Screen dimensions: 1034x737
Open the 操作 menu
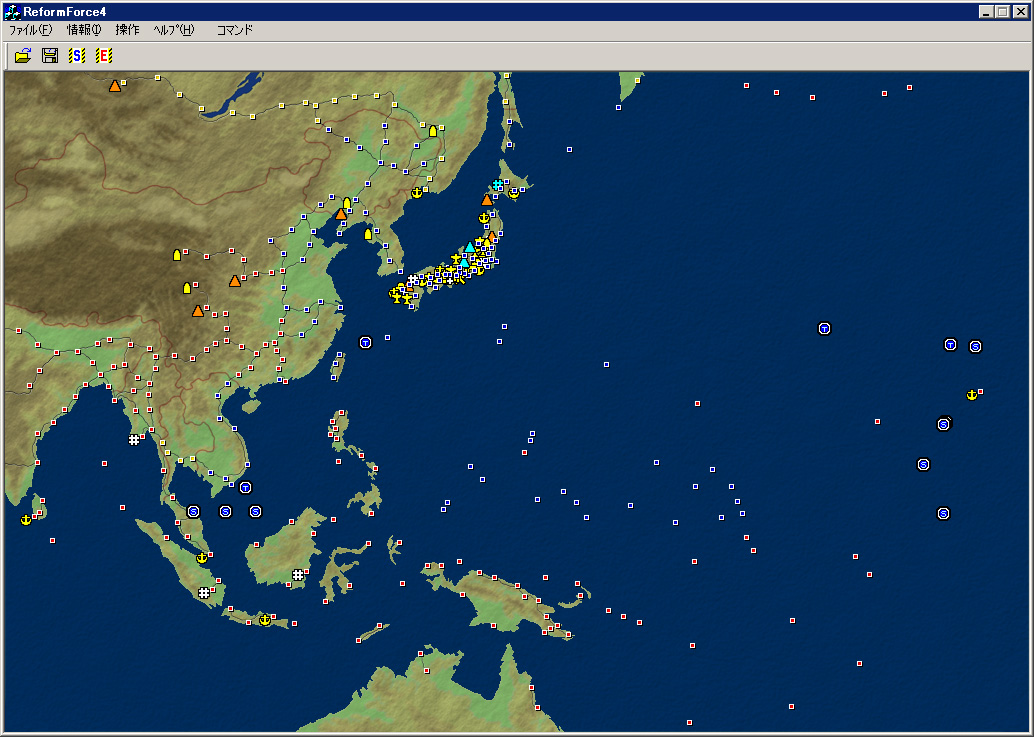coord(127,30)
